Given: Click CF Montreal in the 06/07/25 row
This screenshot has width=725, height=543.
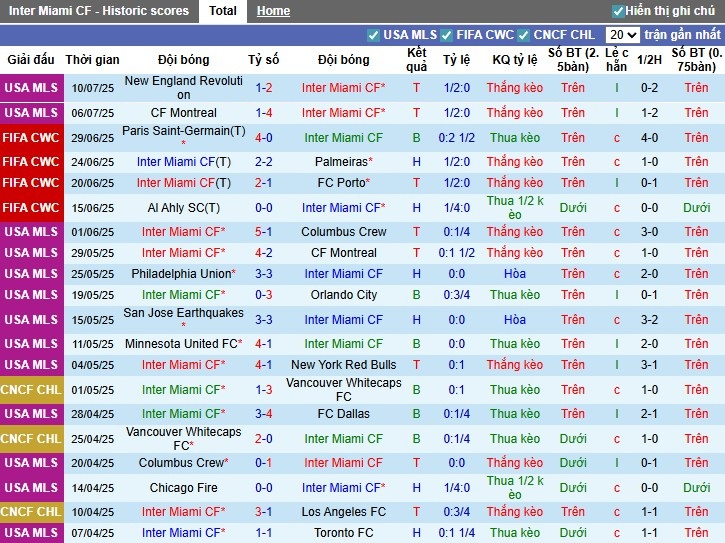Looking at the screenshot, I should tap(184, 112).
